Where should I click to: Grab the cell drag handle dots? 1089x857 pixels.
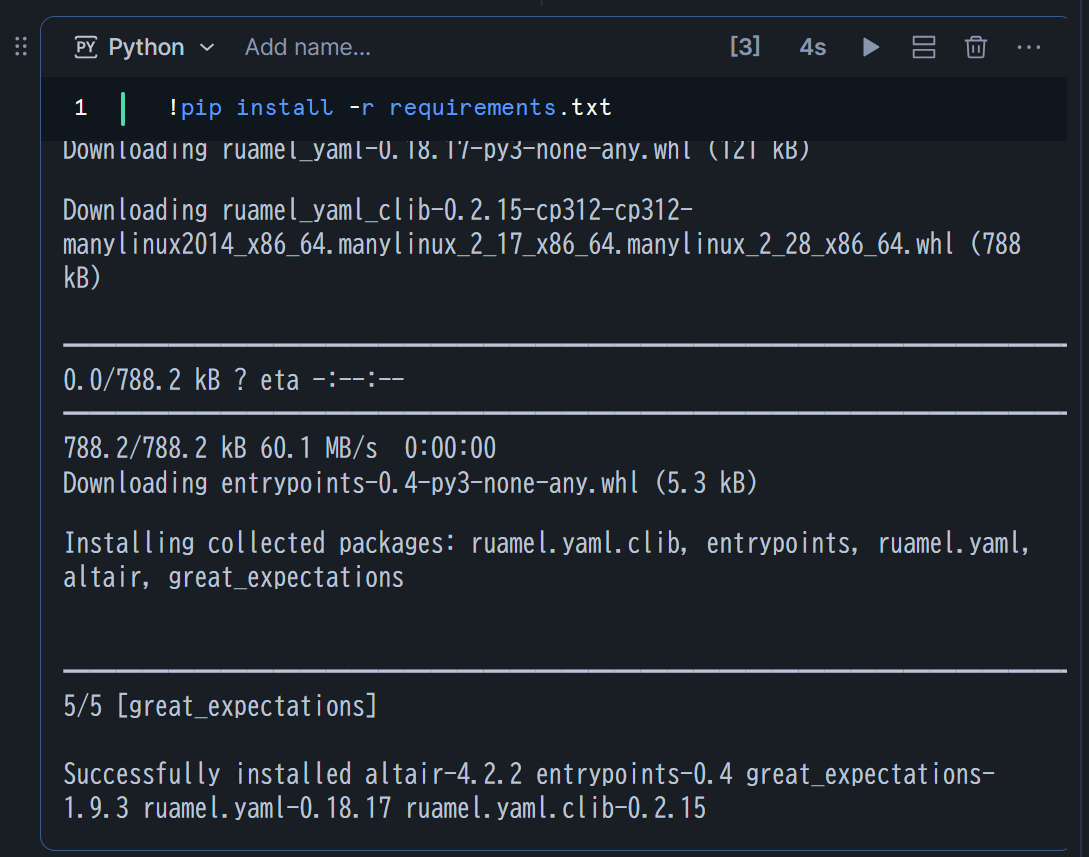coord(21,47)
